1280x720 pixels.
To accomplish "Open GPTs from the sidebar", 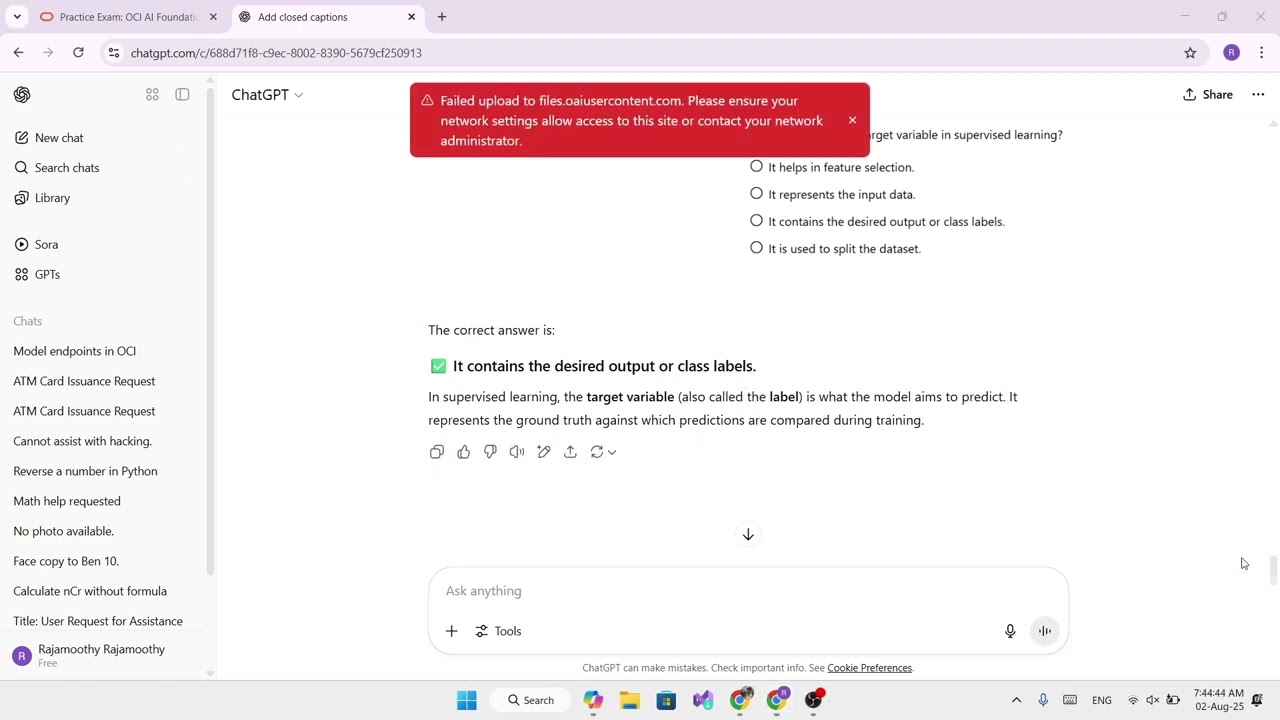I will point(47,275).
